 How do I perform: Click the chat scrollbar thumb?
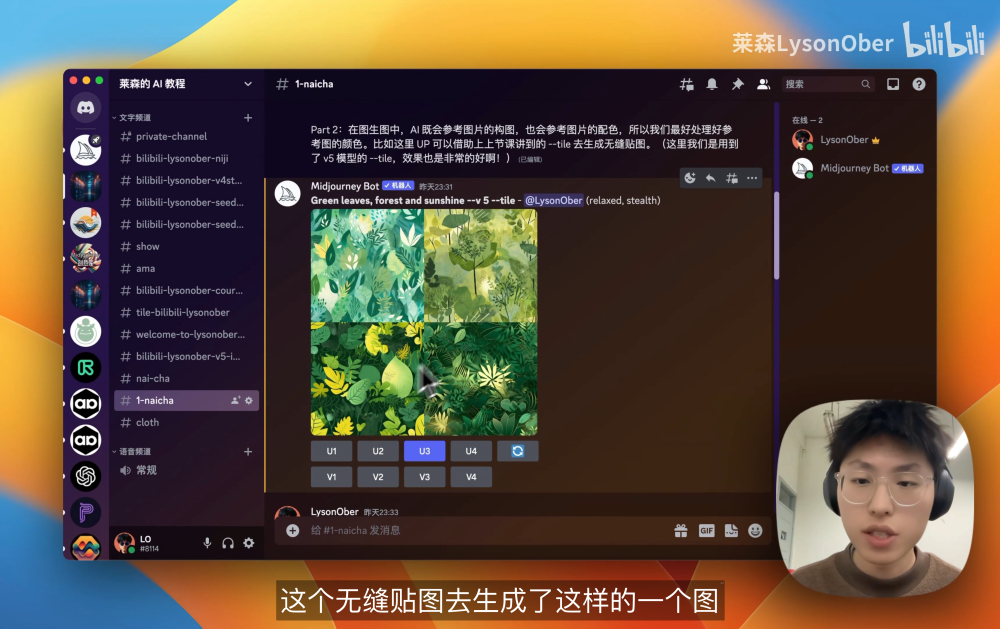point(776,235)
